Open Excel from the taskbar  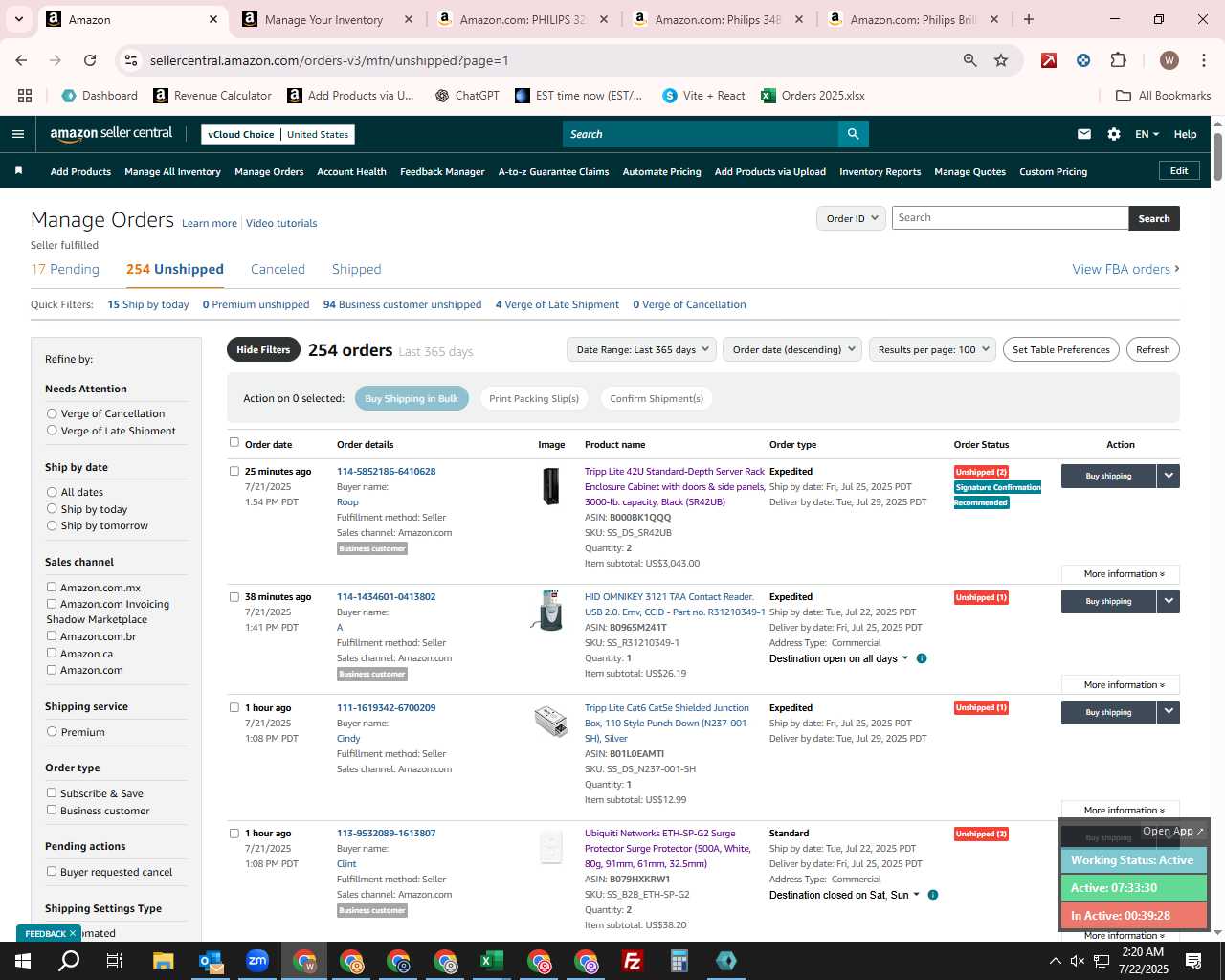[492, 961]
